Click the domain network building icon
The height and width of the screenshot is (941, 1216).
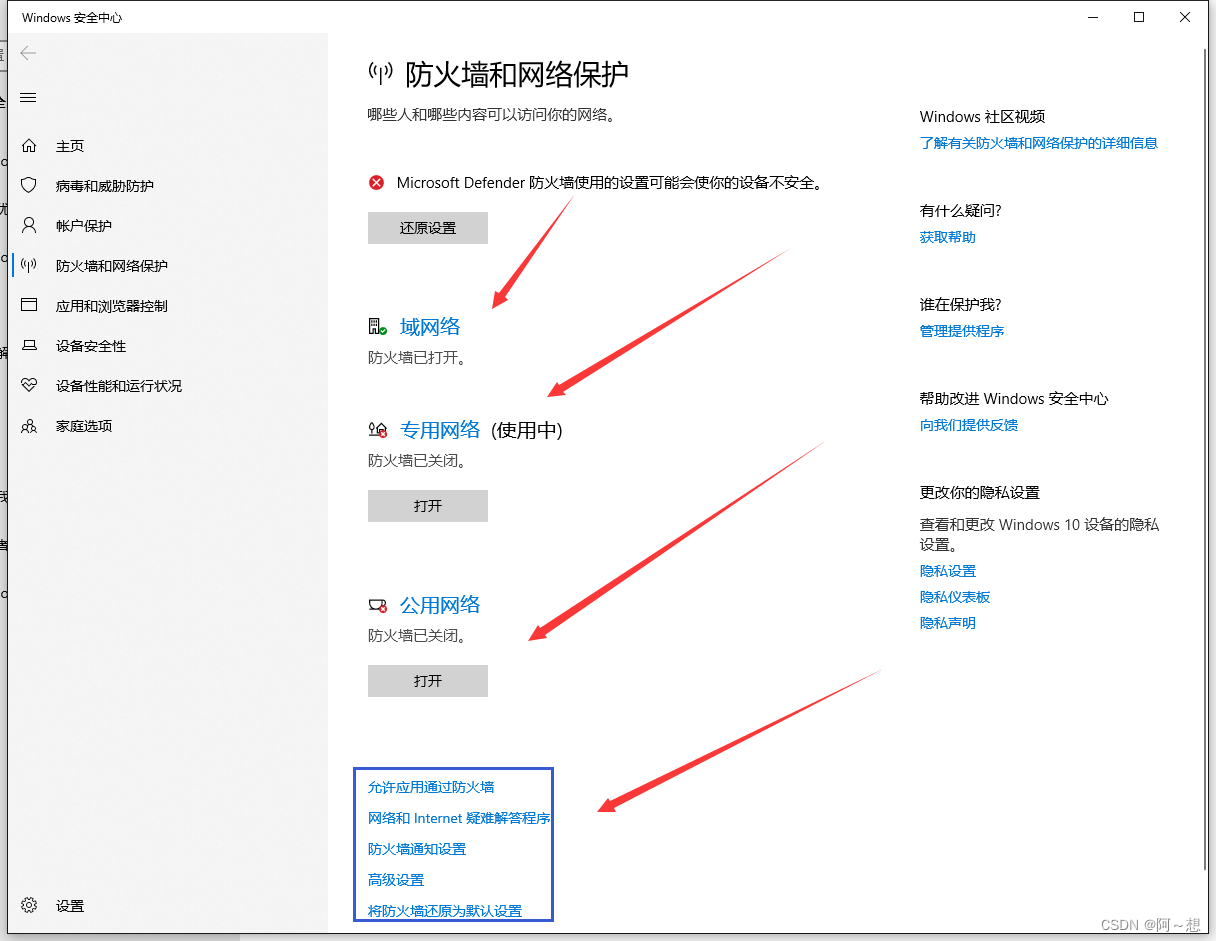pos(377,326)
